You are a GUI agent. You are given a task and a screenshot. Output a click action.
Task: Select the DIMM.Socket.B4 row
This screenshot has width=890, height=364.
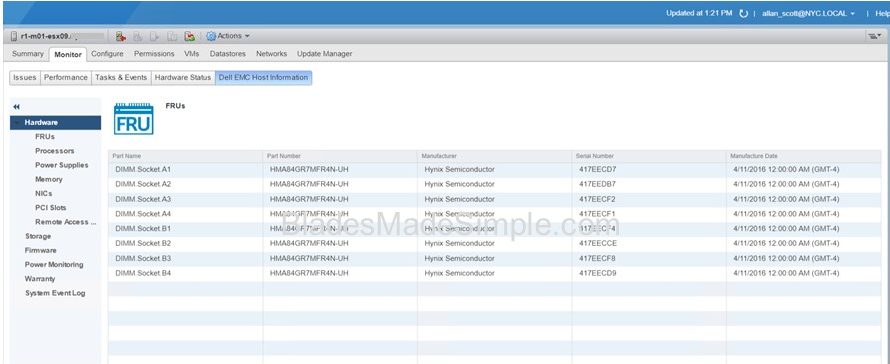pos(494,273)
